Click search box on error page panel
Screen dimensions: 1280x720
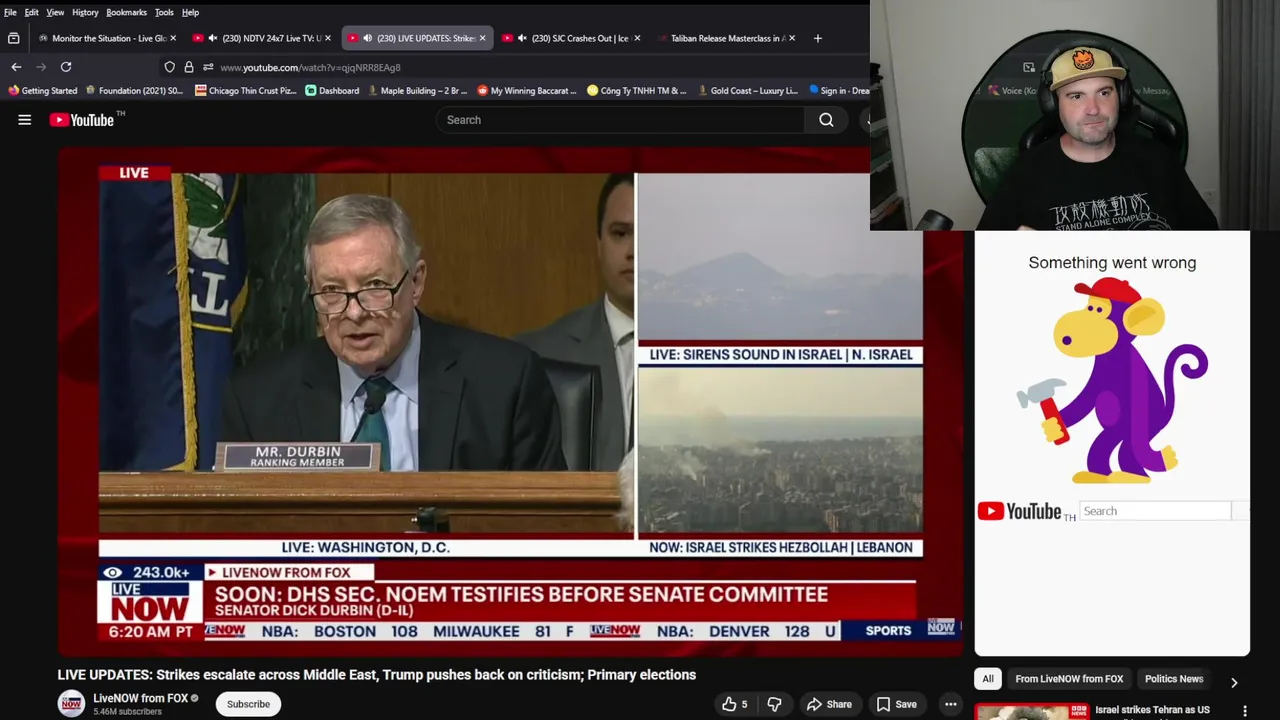(1155, 511)
